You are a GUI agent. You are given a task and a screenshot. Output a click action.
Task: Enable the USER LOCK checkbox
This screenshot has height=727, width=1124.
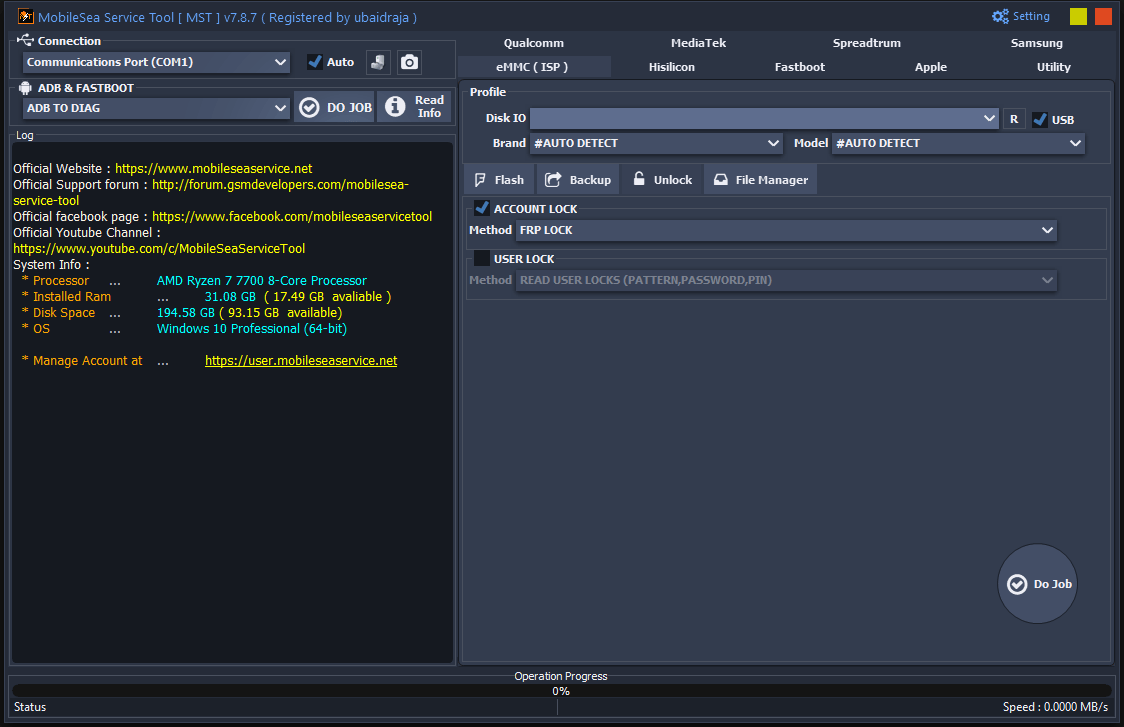[x=481, y=258]
